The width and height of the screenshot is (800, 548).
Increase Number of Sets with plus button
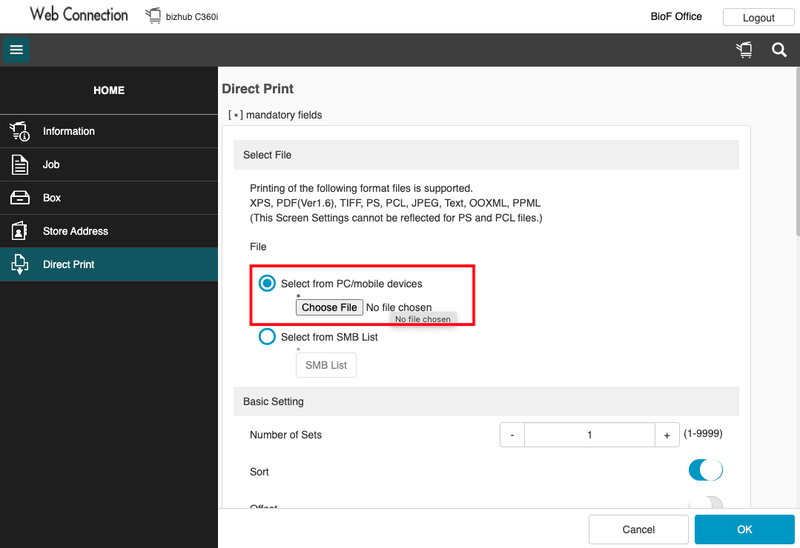pyautogui.click(x=667, y=435)
